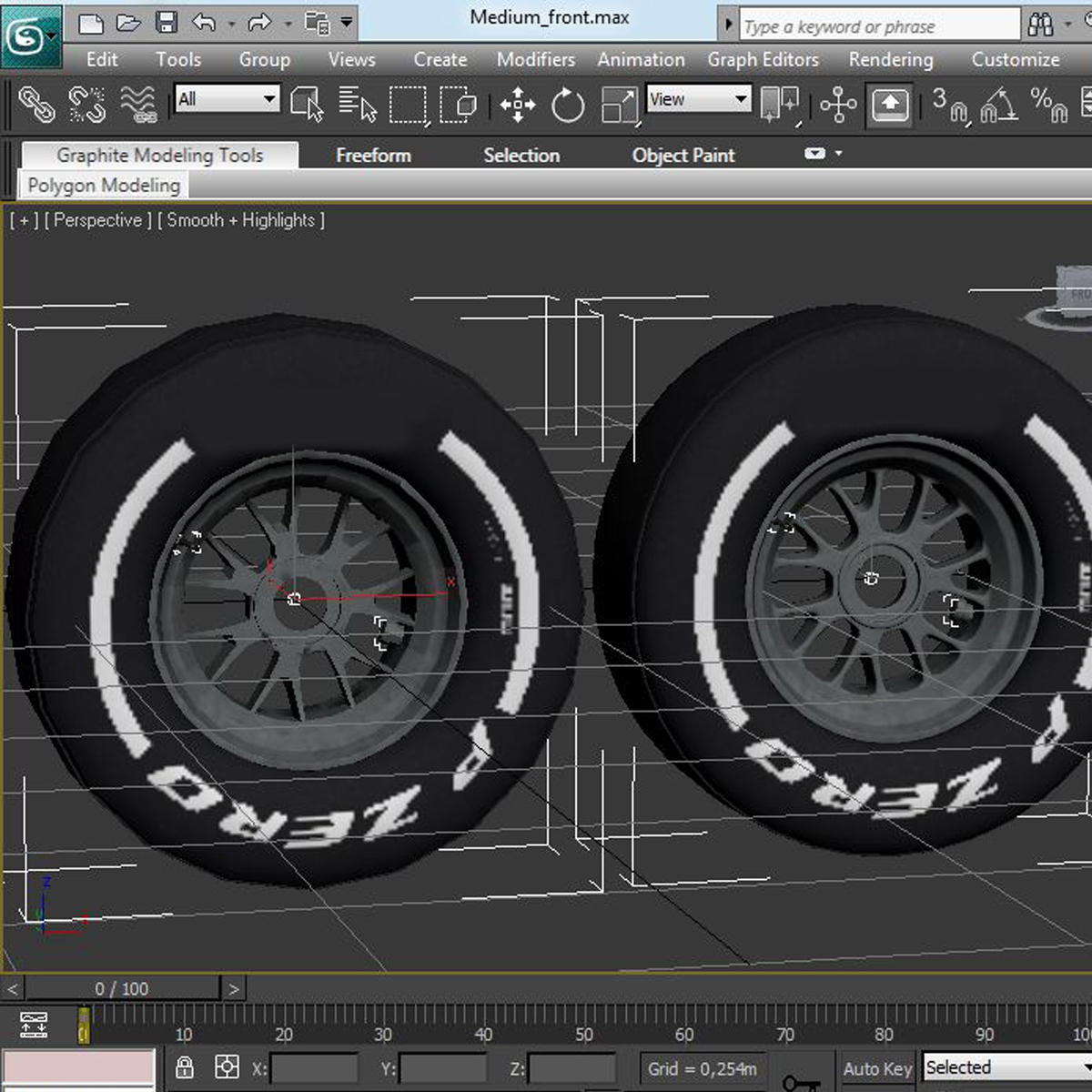
Task: Step time slider back with left arrow
Action: pyautogui.click(x=13, y=988)
